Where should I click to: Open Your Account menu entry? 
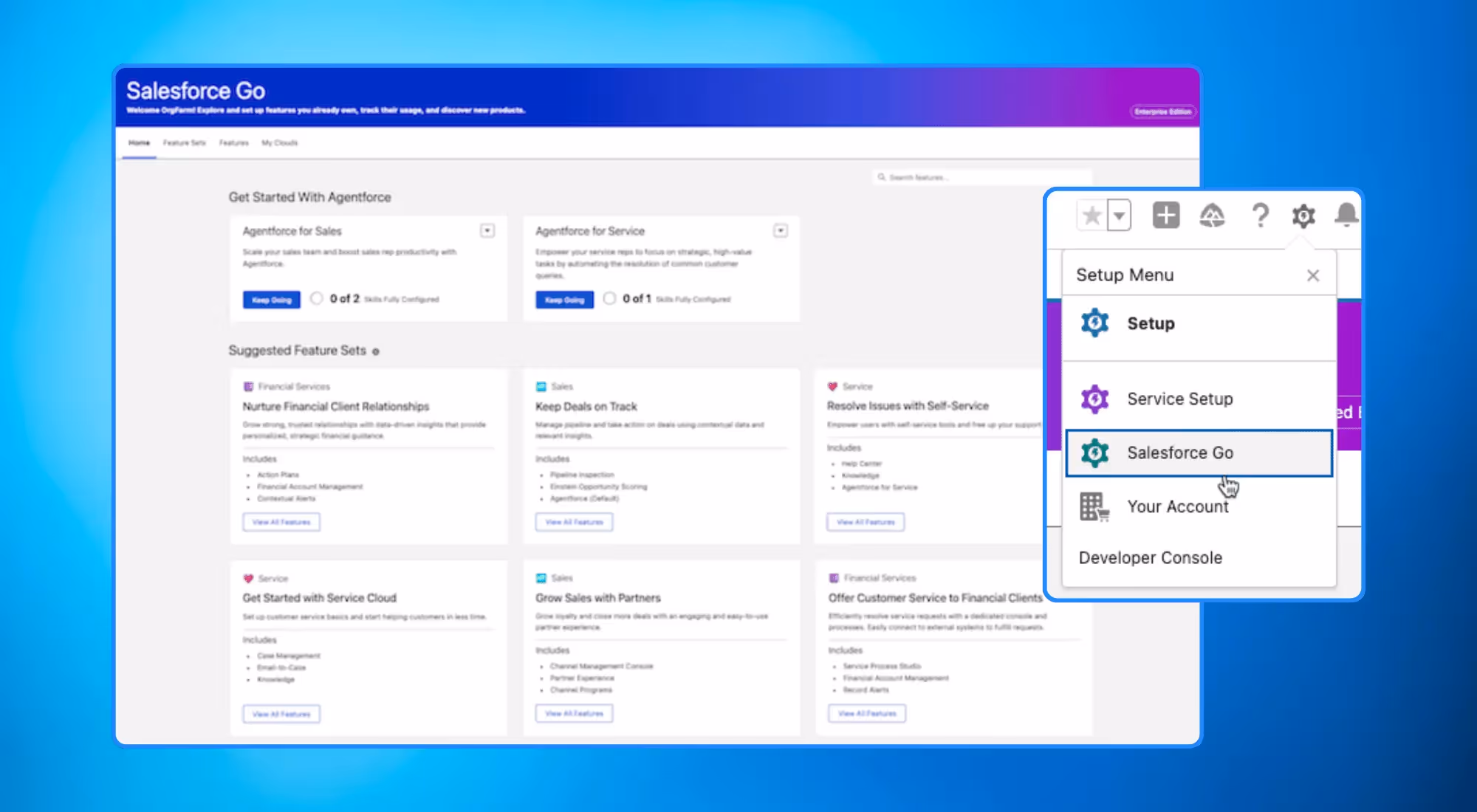(x=1199, y=506)
